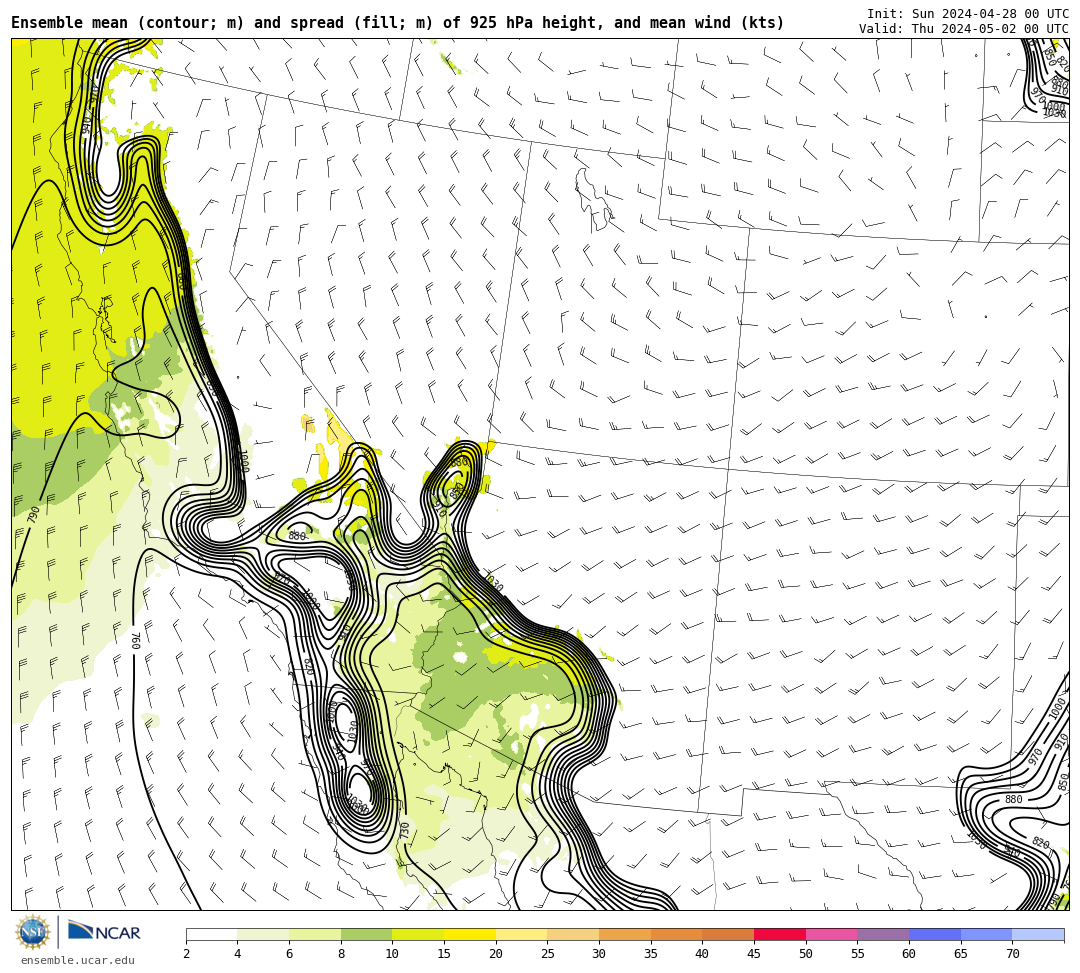
Task: Click the yellow-green 10-15 colorbar segment
Action: (x=418, y=934)
